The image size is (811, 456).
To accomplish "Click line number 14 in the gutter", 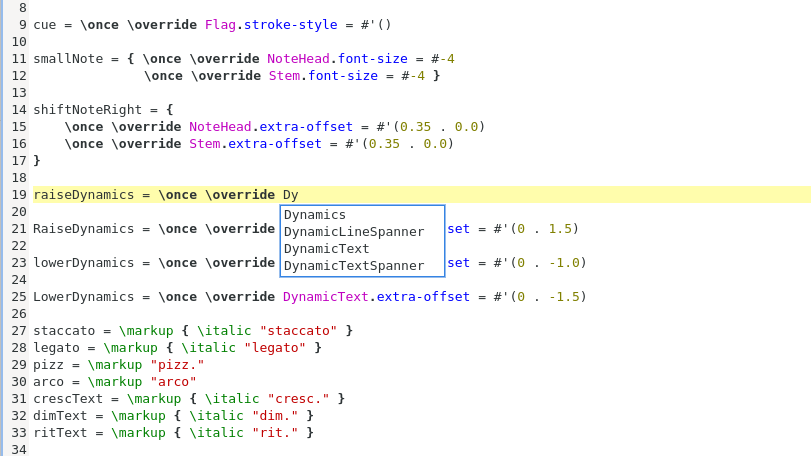I will tap(19, 110).
